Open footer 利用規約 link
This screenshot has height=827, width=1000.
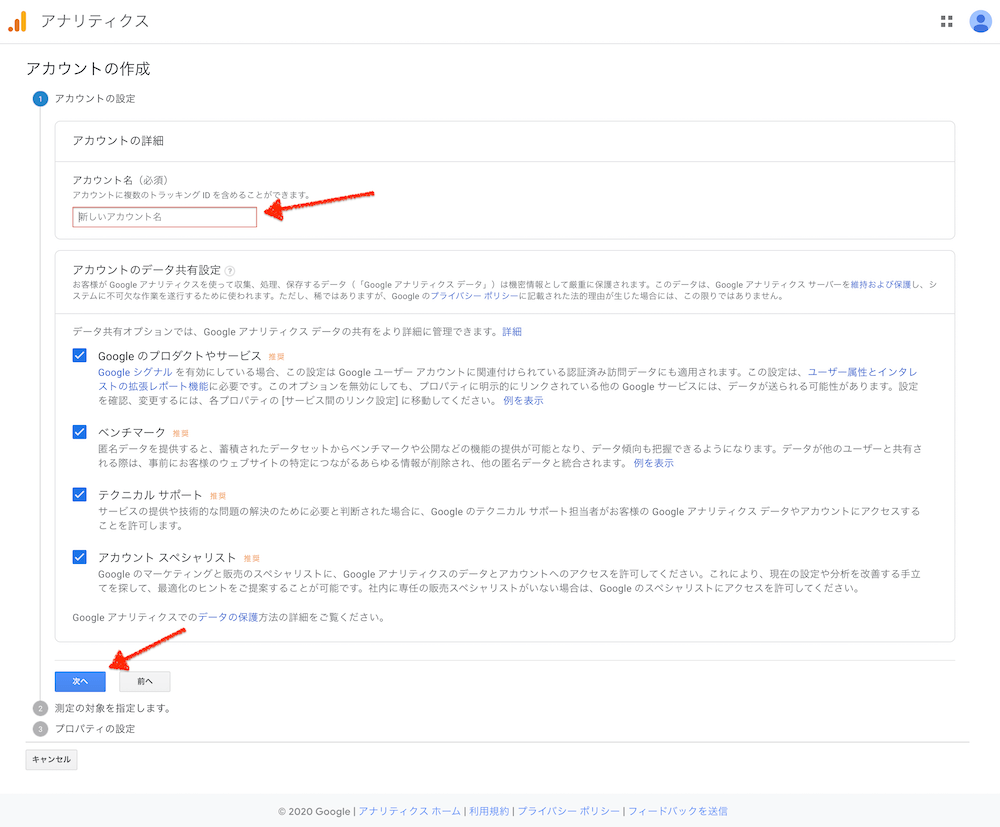point(489,811)
